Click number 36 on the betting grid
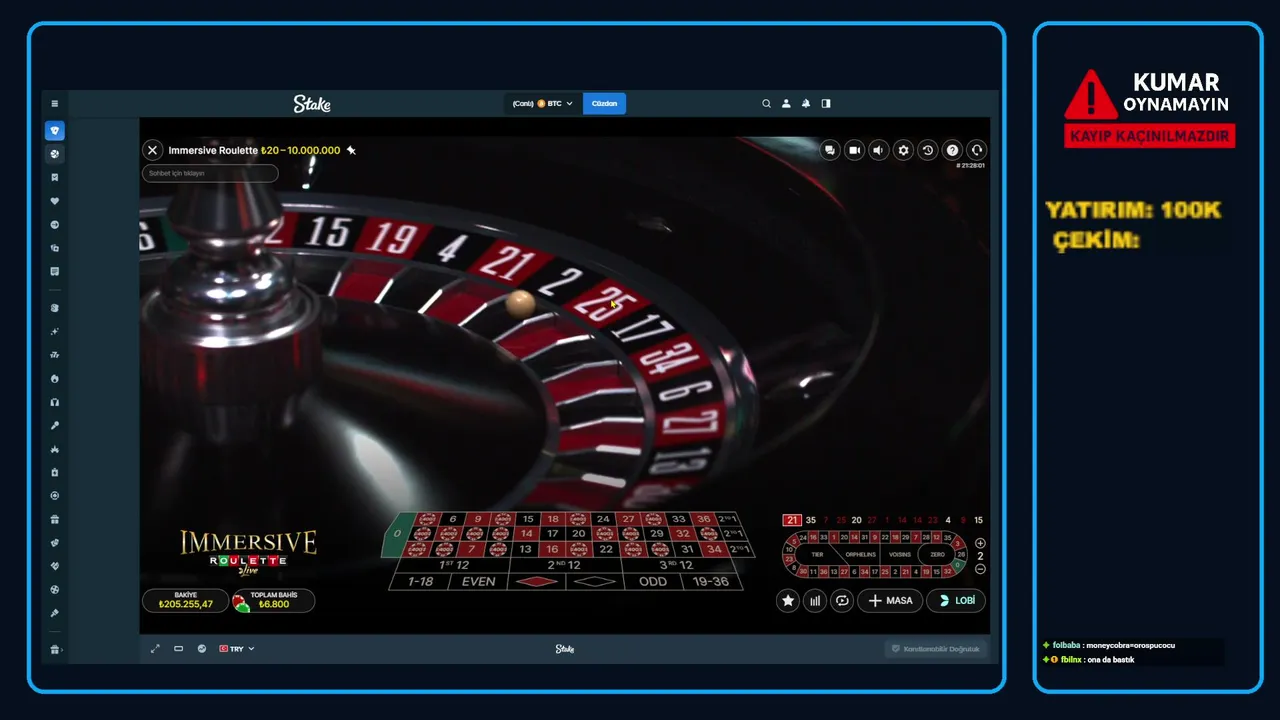This screenshot has height=720, width=1280. 704,519
